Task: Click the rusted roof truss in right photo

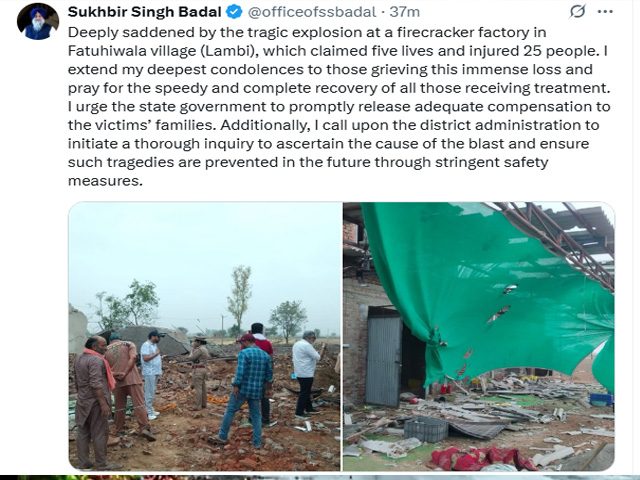Action: 555,241
